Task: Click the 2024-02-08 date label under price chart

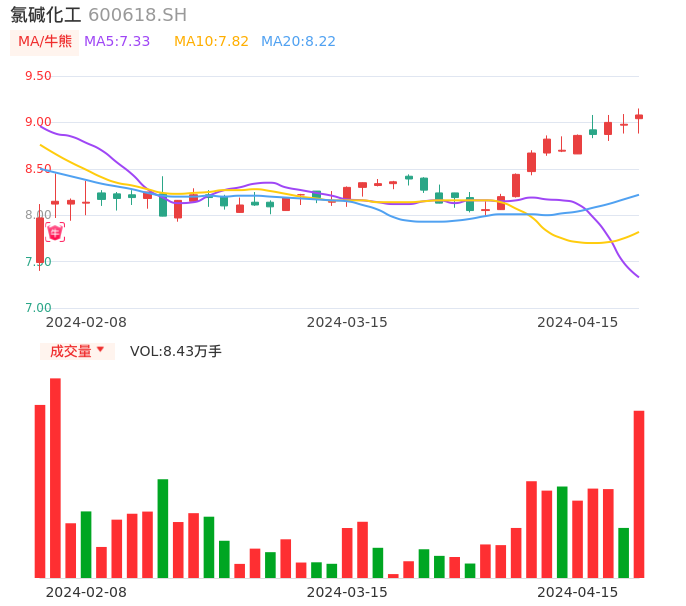Action: pos(86,322)
